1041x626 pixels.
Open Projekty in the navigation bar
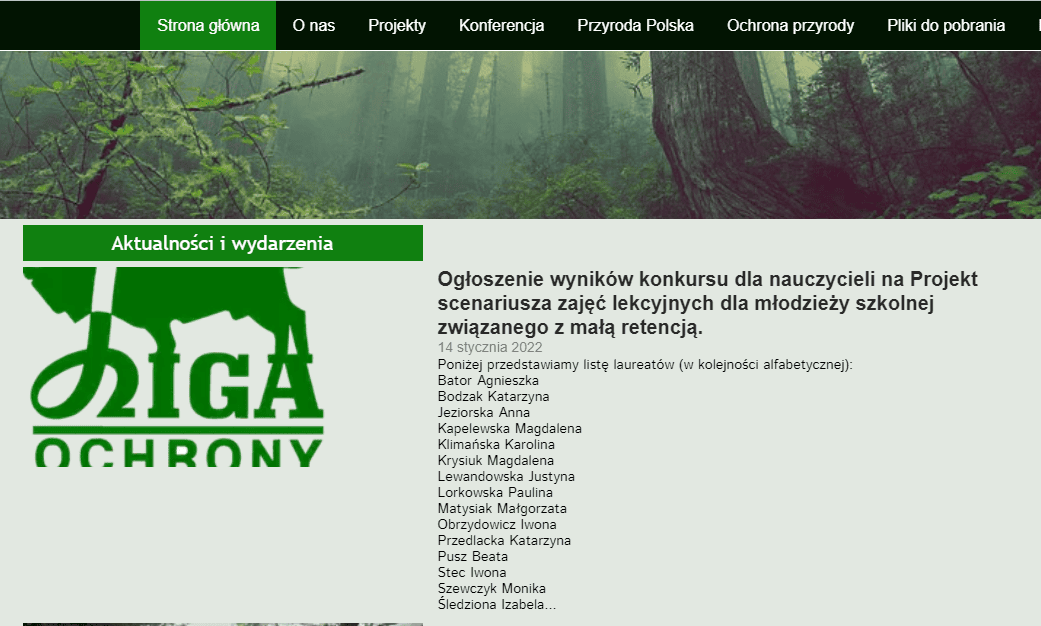tap(397, 26)
